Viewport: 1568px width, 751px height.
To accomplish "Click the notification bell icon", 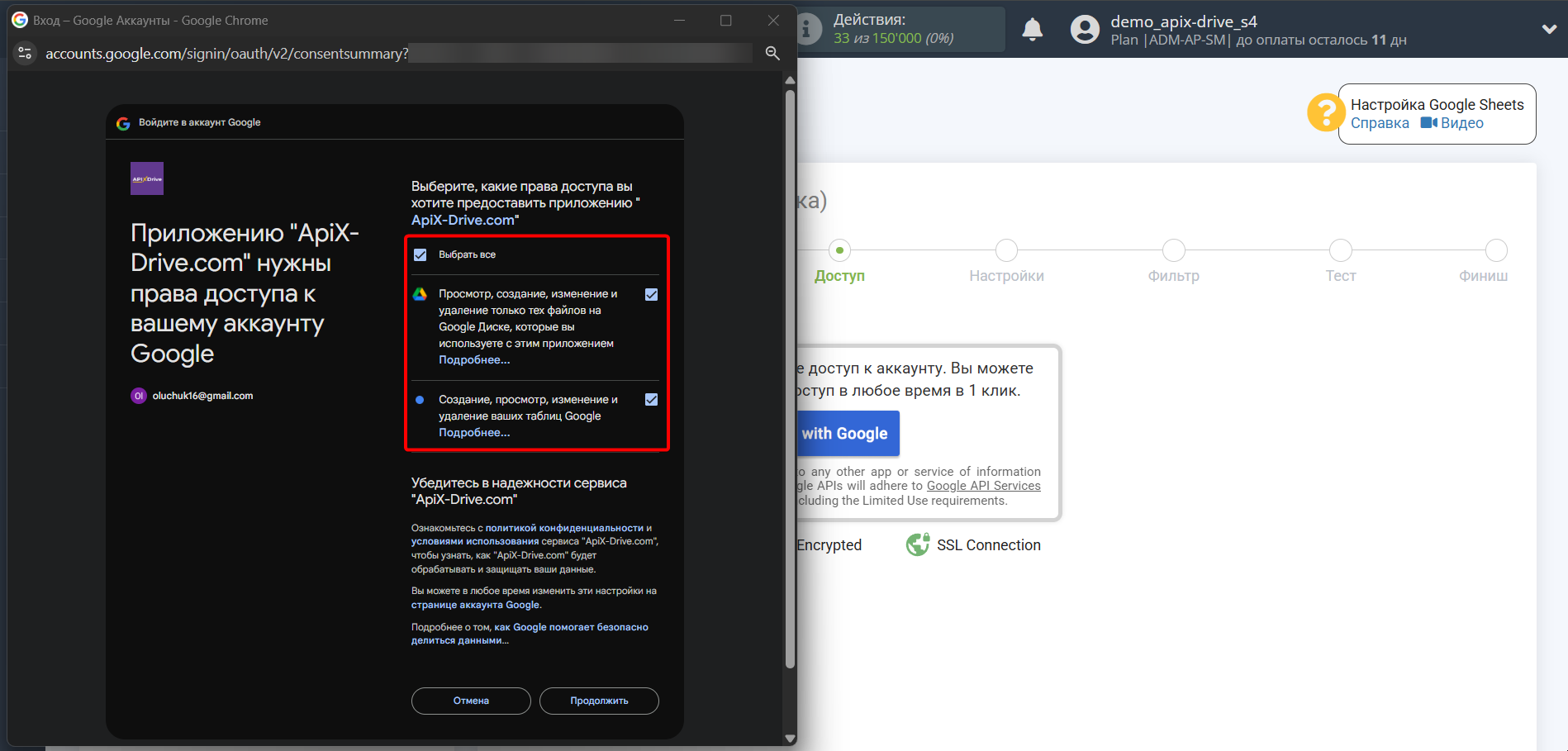I will pos(1032,30).
